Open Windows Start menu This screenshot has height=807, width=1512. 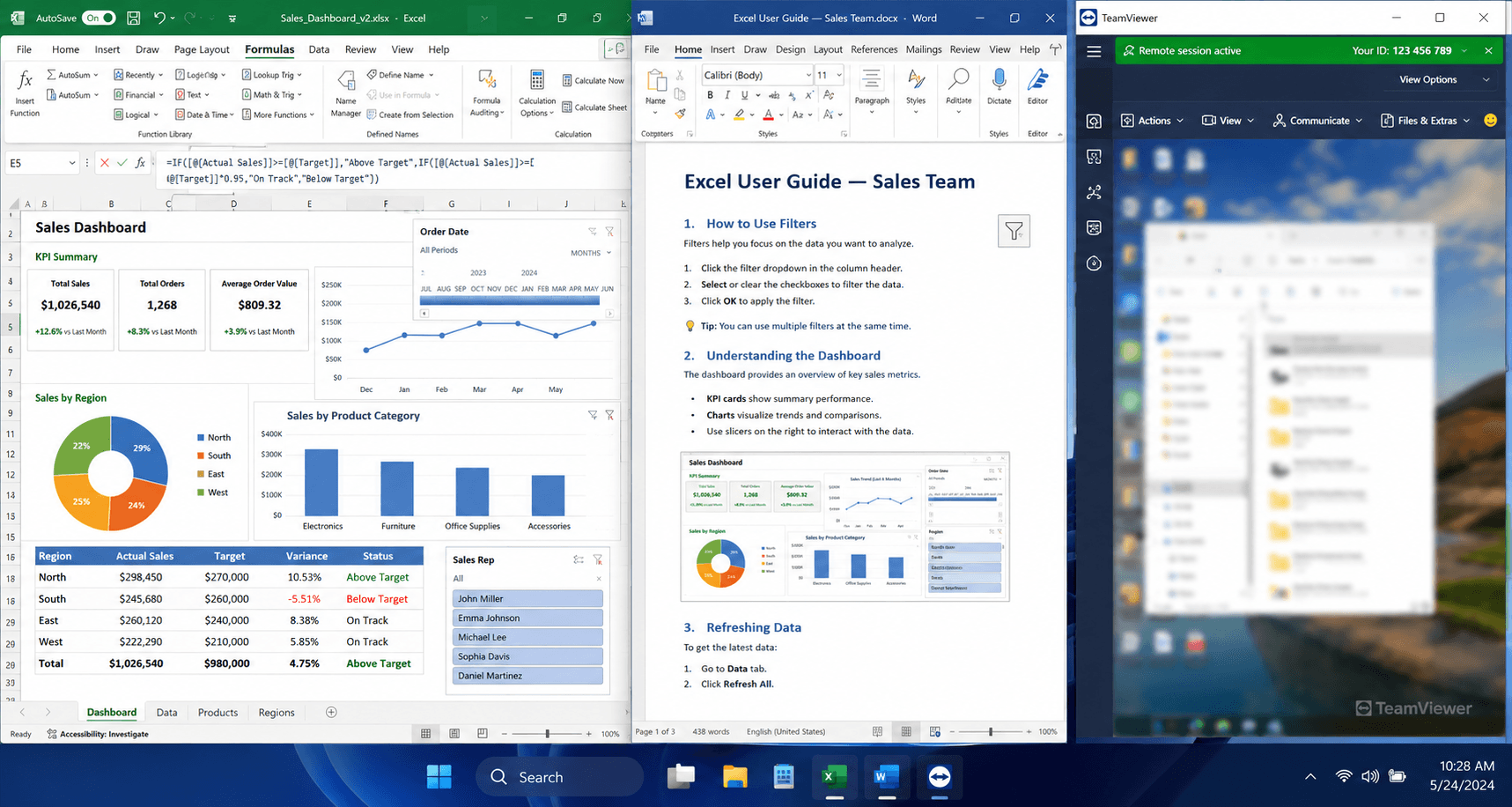tap(439, 777)
